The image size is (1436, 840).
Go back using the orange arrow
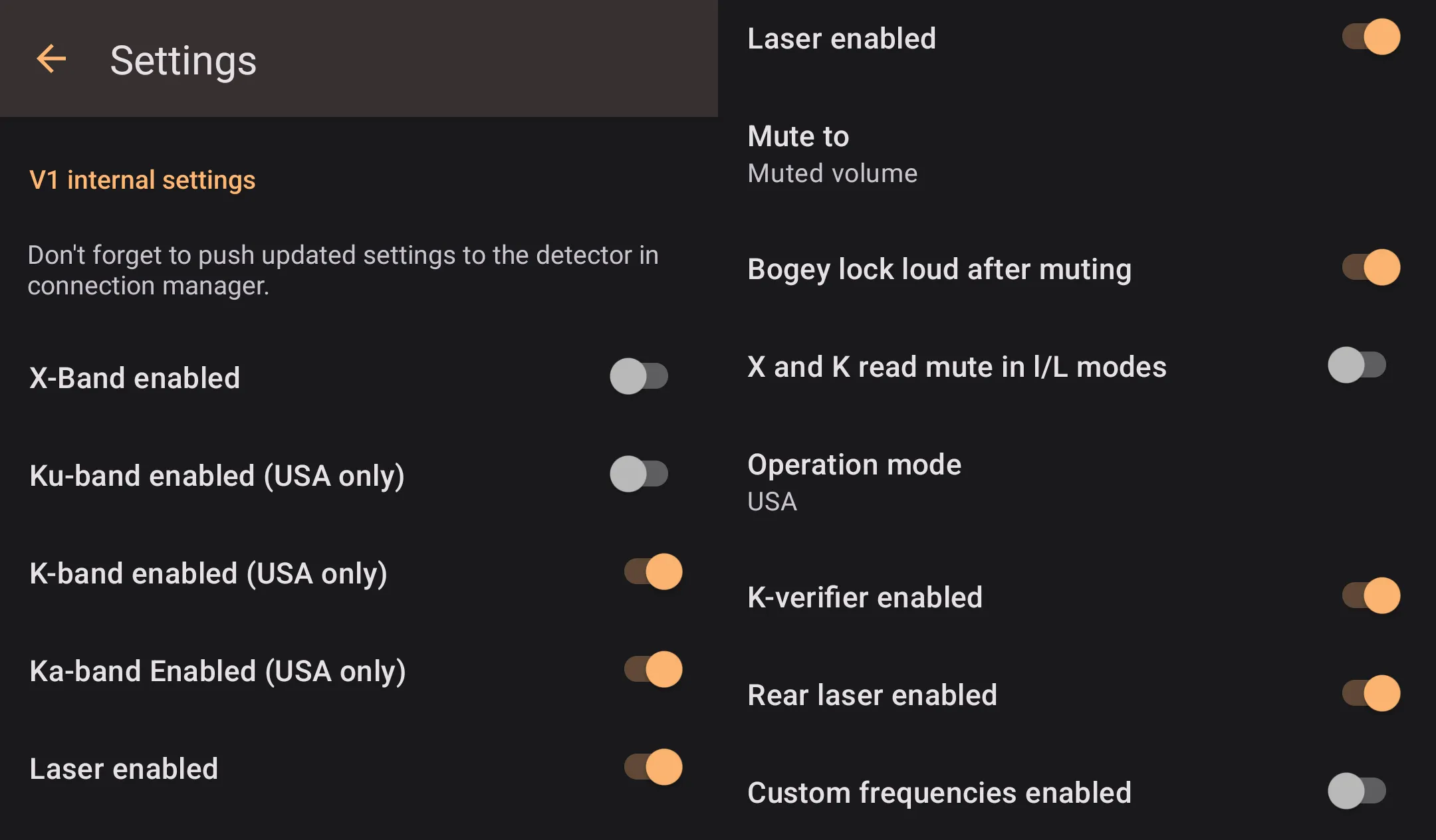point(51,59)
